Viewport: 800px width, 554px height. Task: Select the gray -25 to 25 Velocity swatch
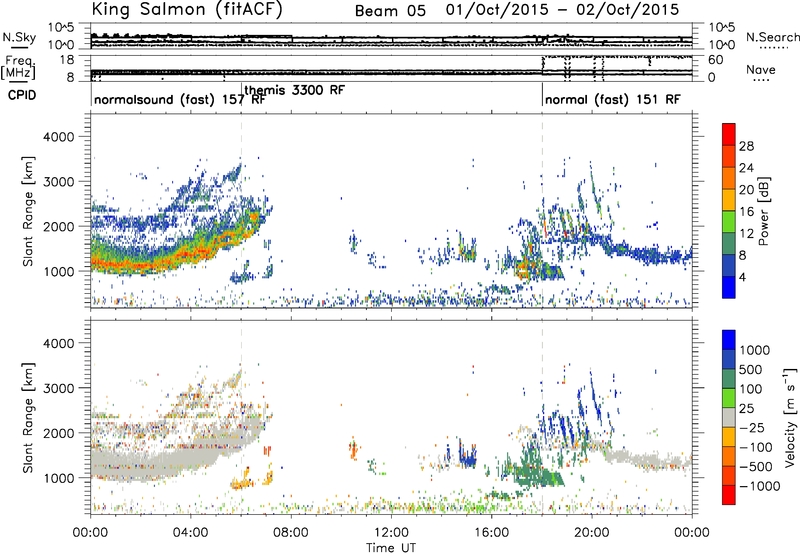(x=729, y=417)
